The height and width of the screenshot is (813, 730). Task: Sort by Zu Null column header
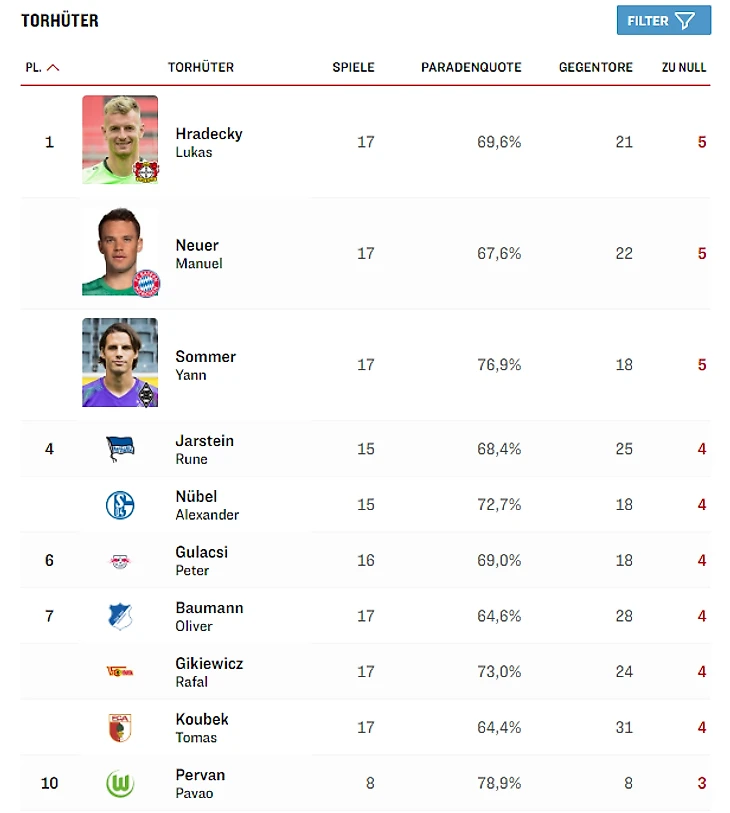coord(684,67)
